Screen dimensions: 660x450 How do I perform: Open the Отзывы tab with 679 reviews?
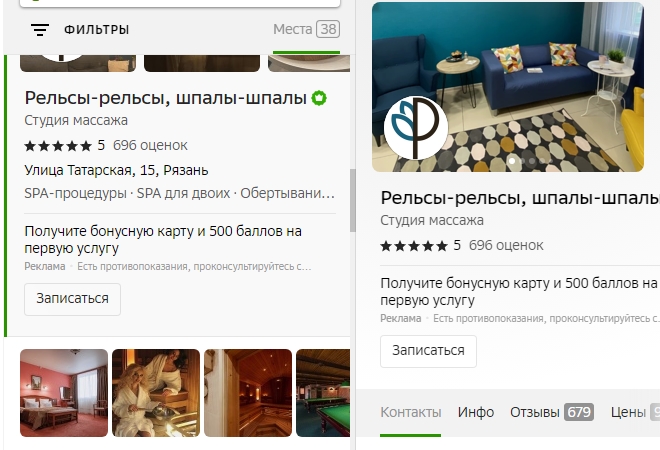[x=552, y=412]
